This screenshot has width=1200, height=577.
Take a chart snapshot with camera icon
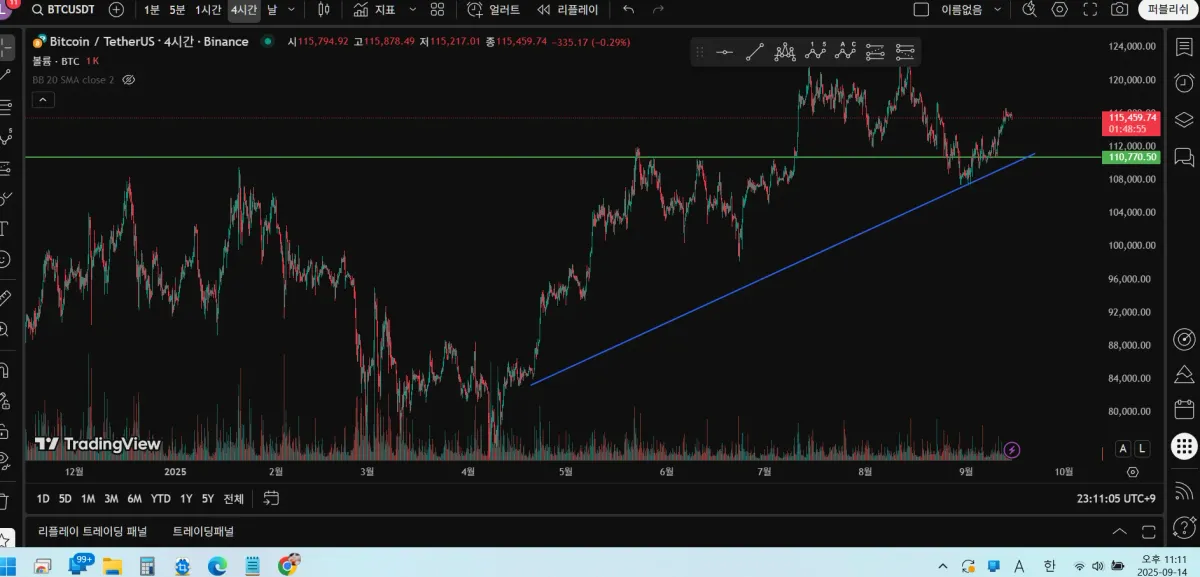click(x=1120, y=9)
